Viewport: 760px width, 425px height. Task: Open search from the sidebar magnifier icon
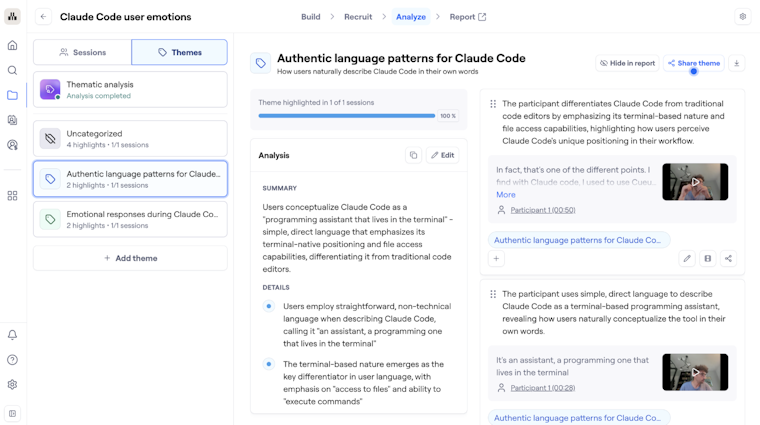click(13, 70)
